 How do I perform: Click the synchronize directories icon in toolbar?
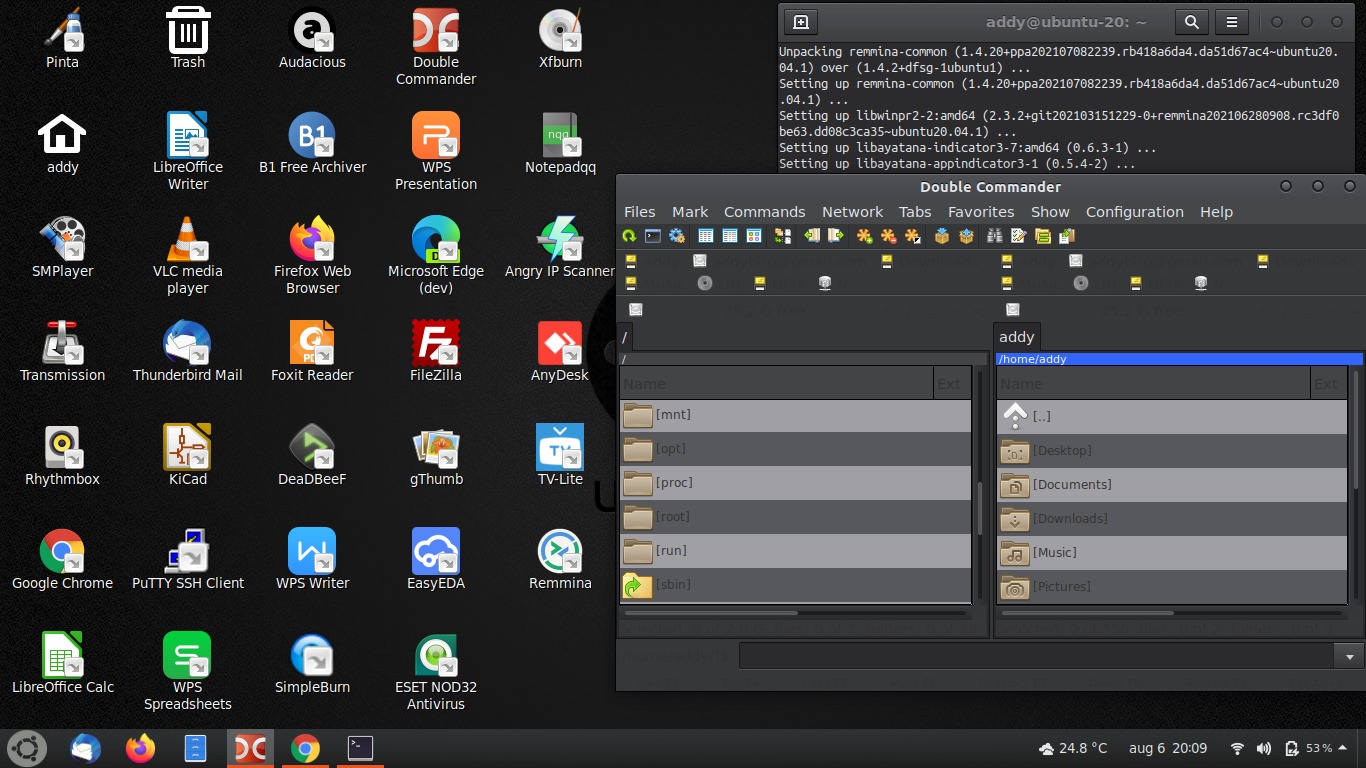coord(1043,236)
